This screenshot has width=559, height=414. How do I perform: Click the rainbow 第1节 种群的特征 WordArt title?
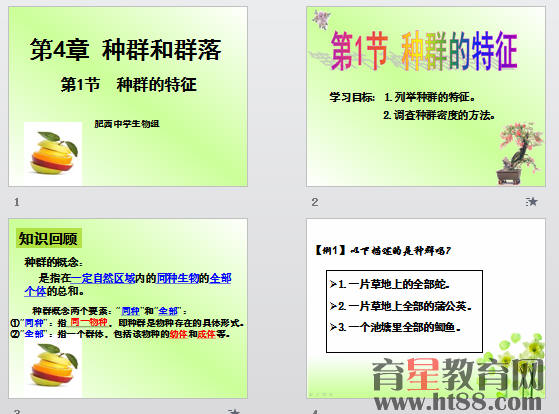(424, 51)
